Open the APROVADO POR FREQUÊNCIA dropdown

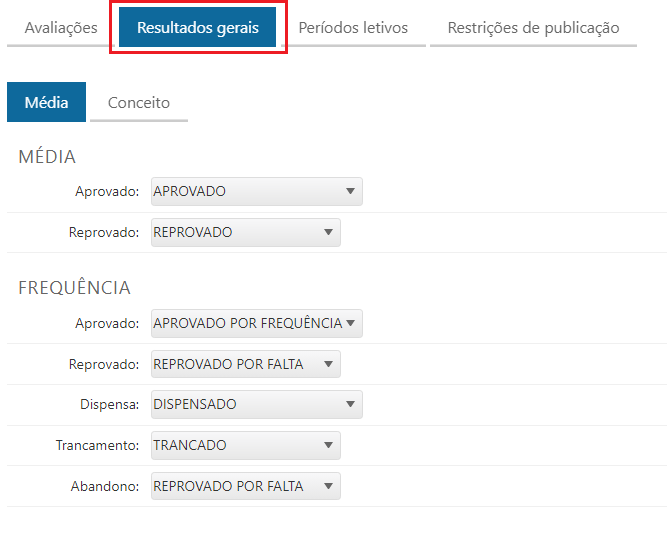click(x=256, y=324)
